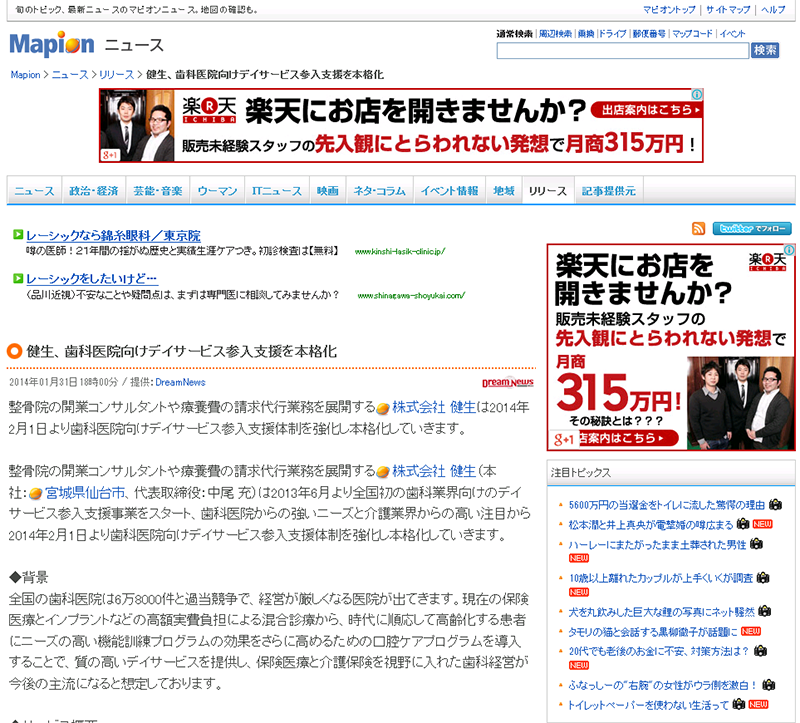
Task: Click the camera icon after the 松本潤 topic
Action: pyautogui.click(x=743, y=524)
